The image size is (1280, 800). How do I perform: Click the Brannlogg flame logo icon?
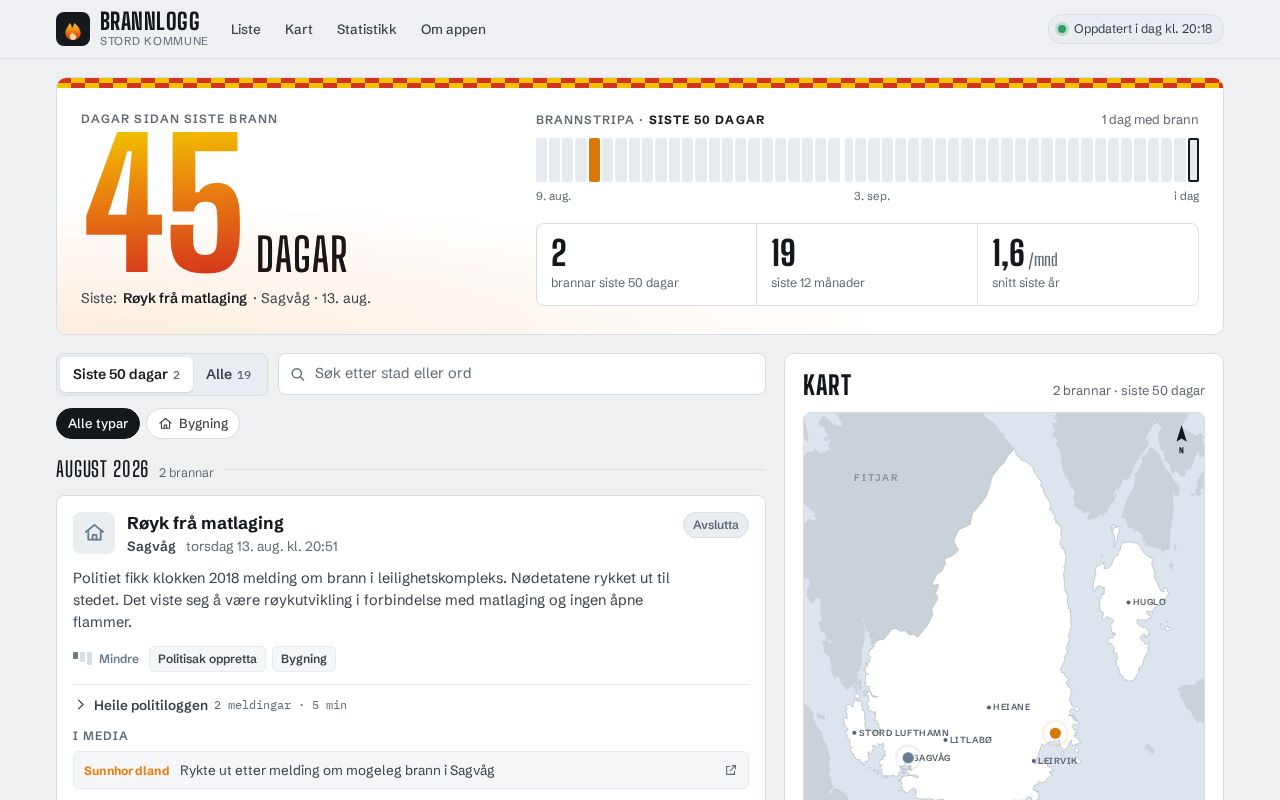pos(73,29)
